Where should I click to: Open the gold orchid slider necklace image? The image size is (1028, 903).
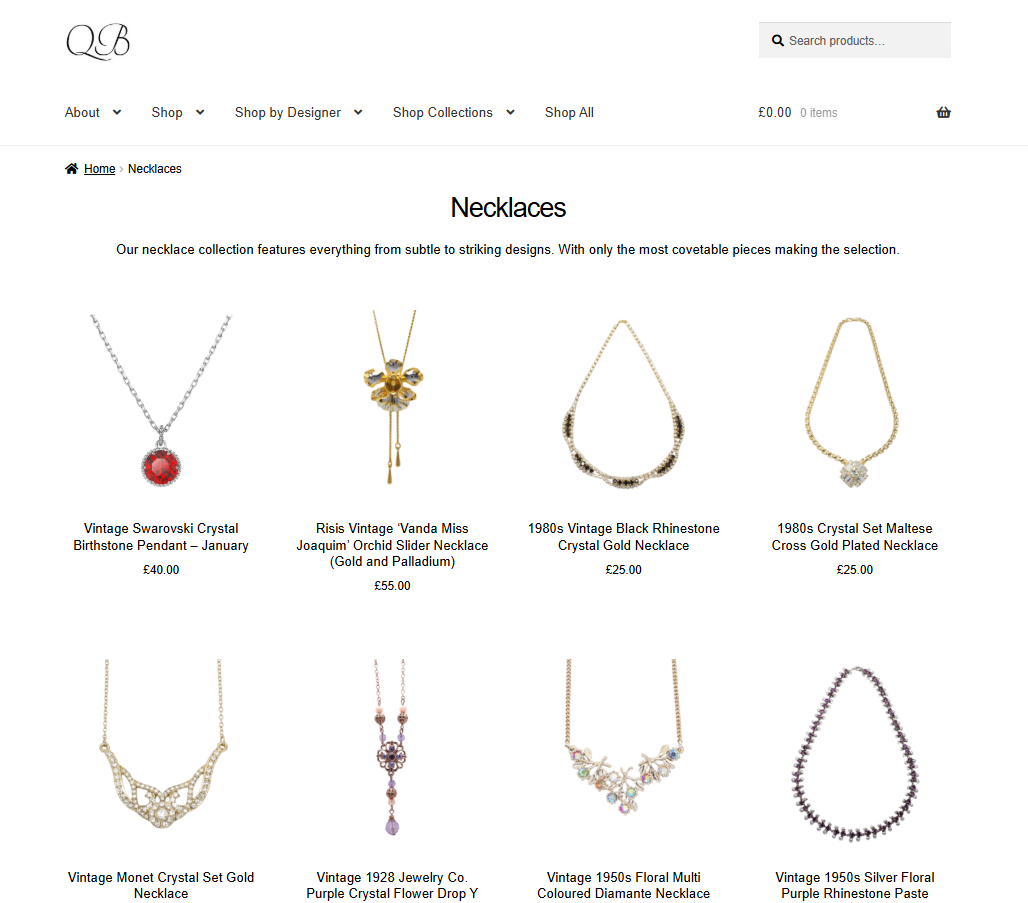click(x=392, y=399)
